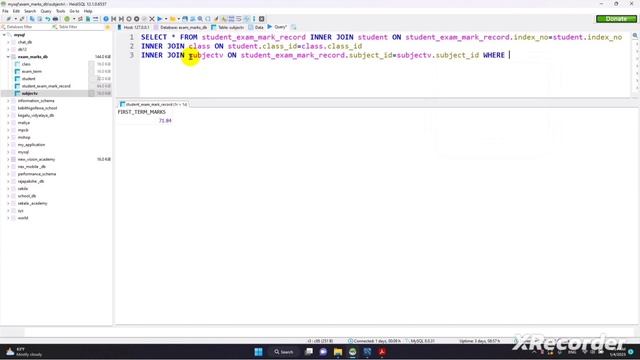Click the blue Help circle toolbar icon
The width and height of the screenshot is (640, 360).
tap(106, 19)
